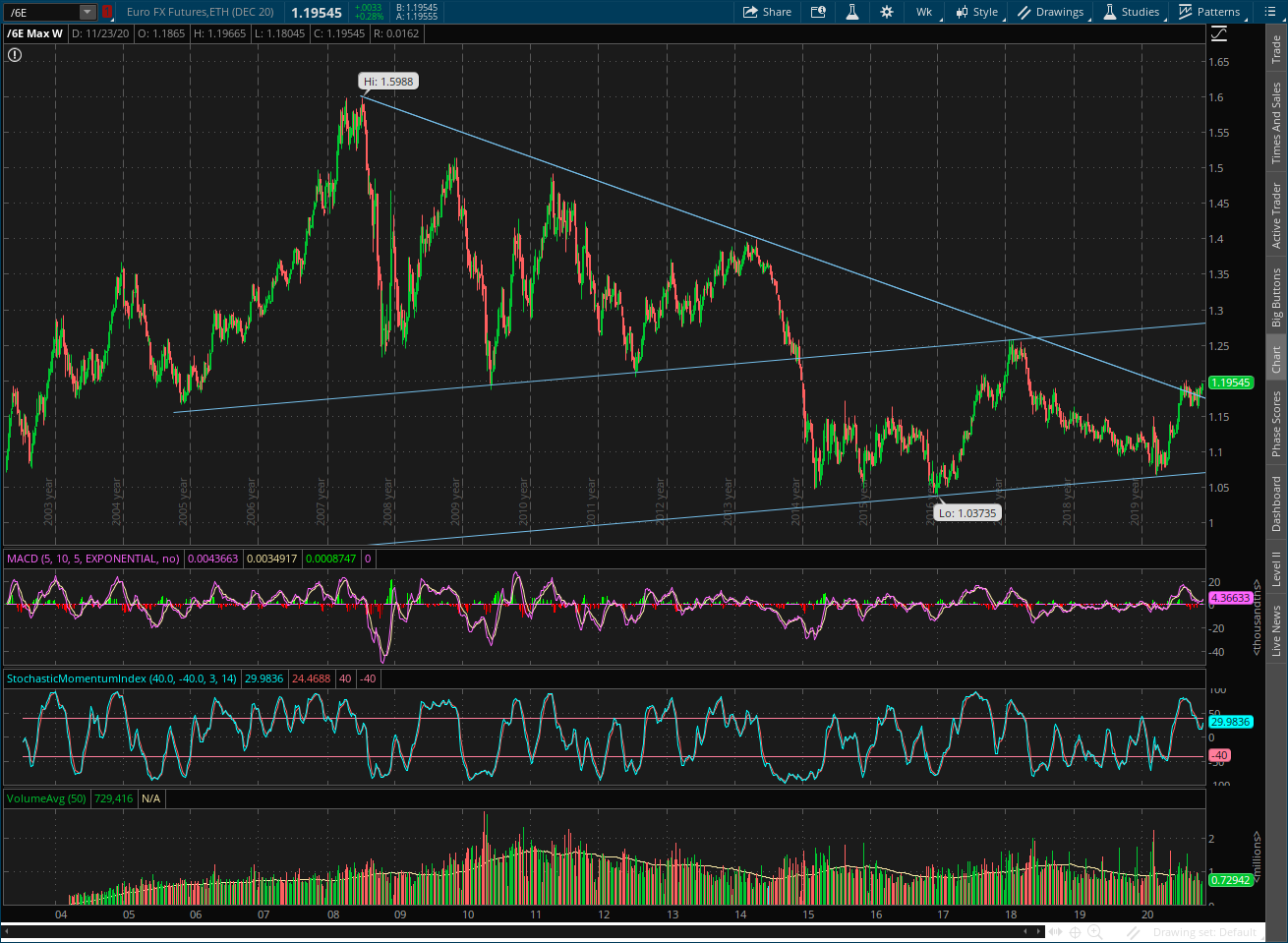
Task: Click the /6E Max W chart label
Action: coord(35,33)
